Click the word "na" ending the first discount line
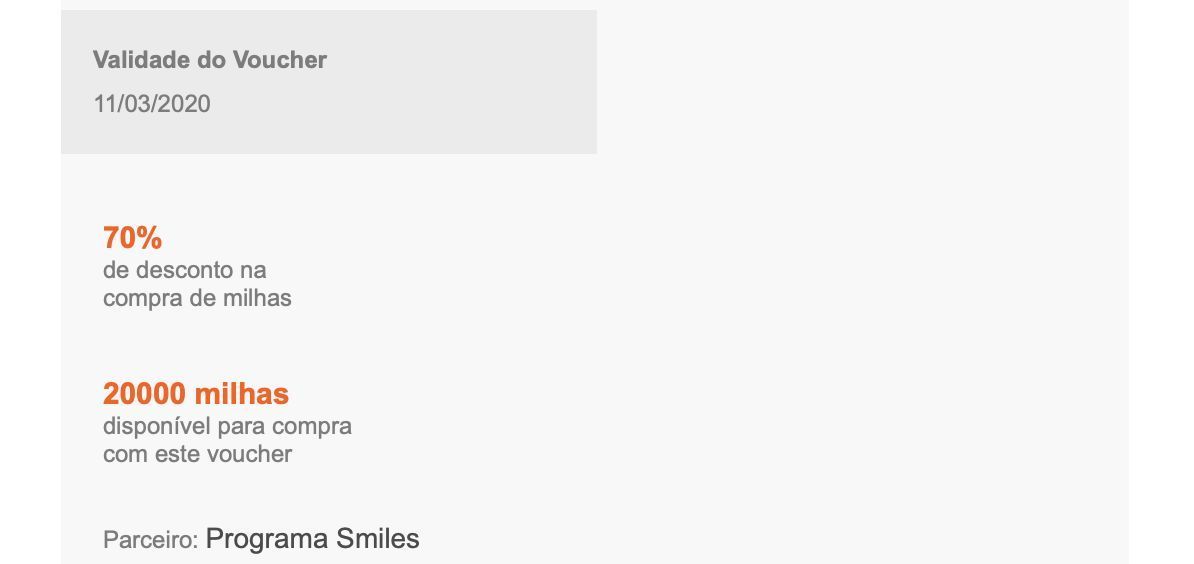 [253, 270]
